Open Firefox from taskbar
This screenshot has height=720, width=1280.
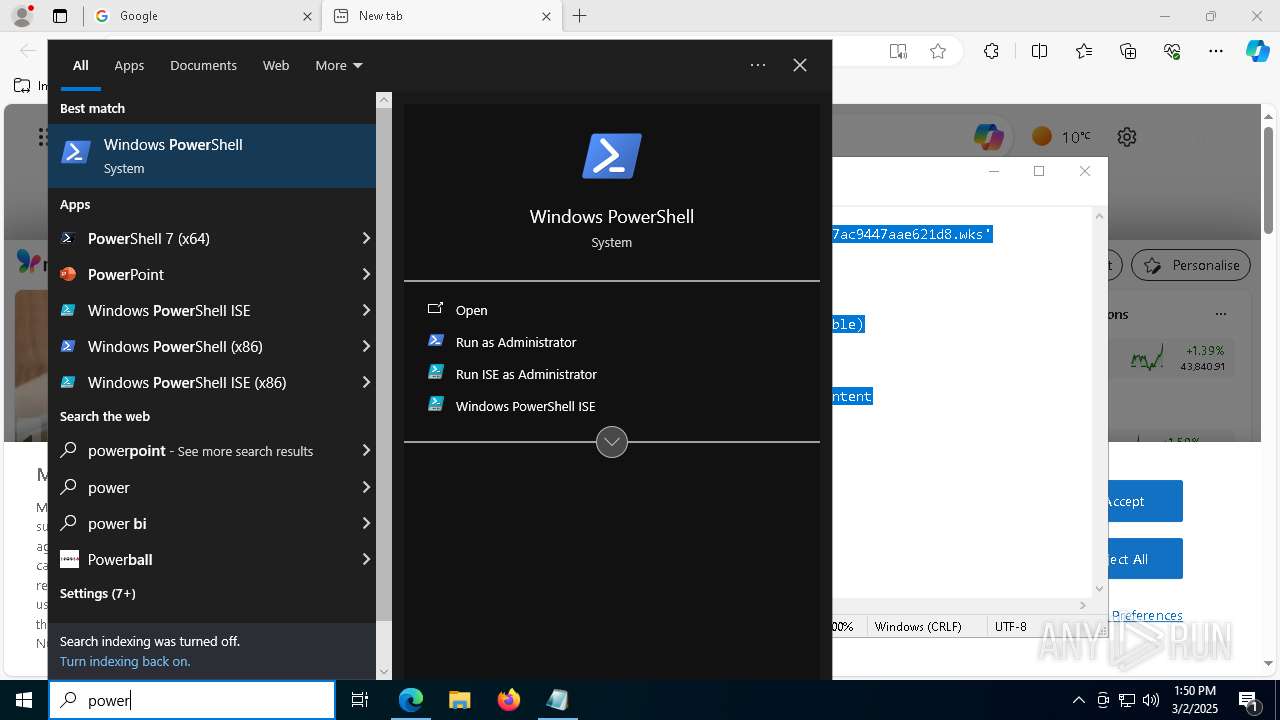[x=509, y=700]
